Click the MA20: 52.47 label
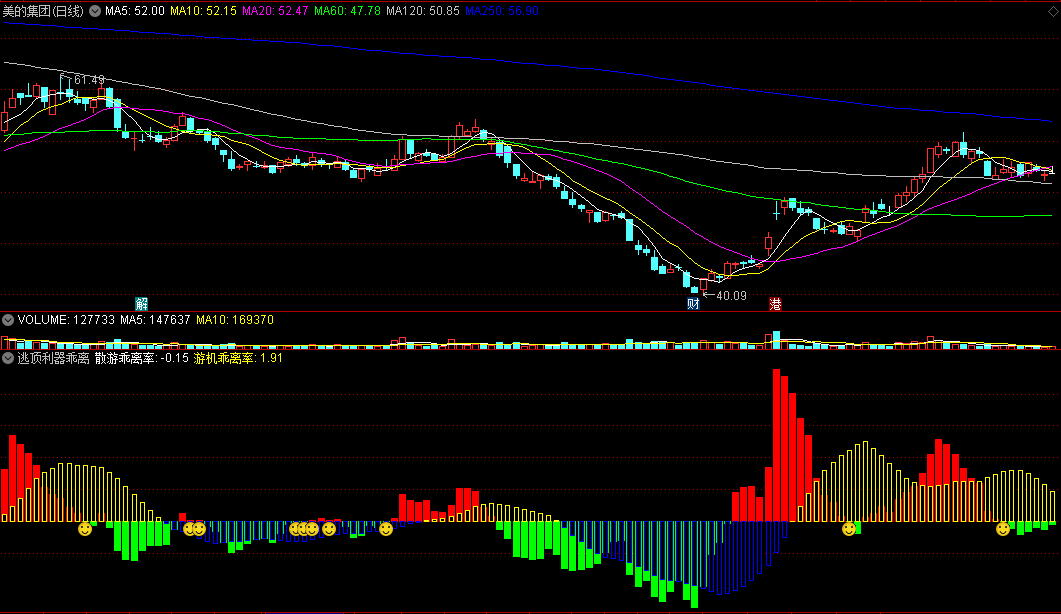The width and height of the screenshot is (1061, 614). 275,11
